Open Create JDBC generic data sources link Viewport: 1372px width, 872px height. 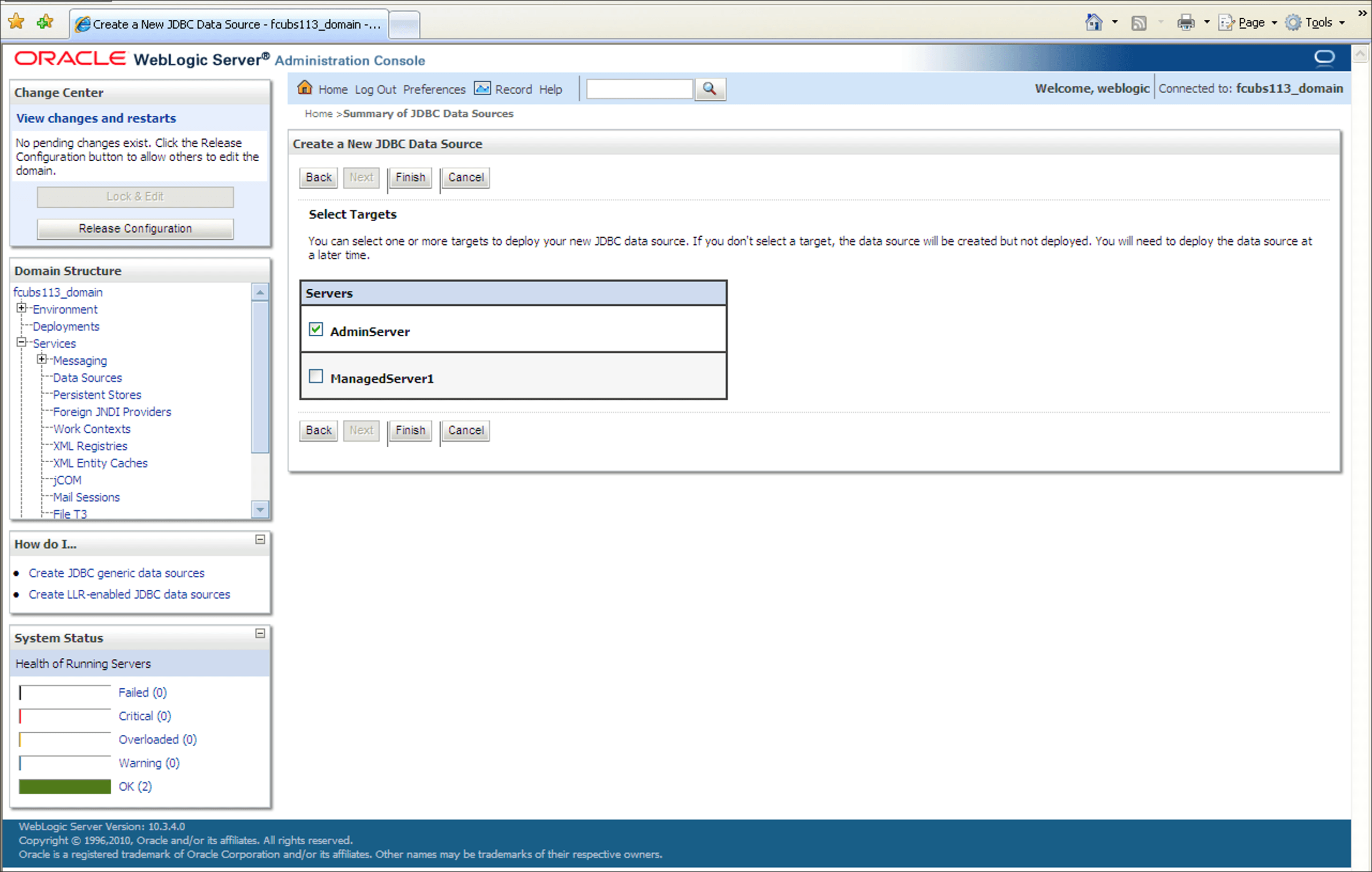116,573
